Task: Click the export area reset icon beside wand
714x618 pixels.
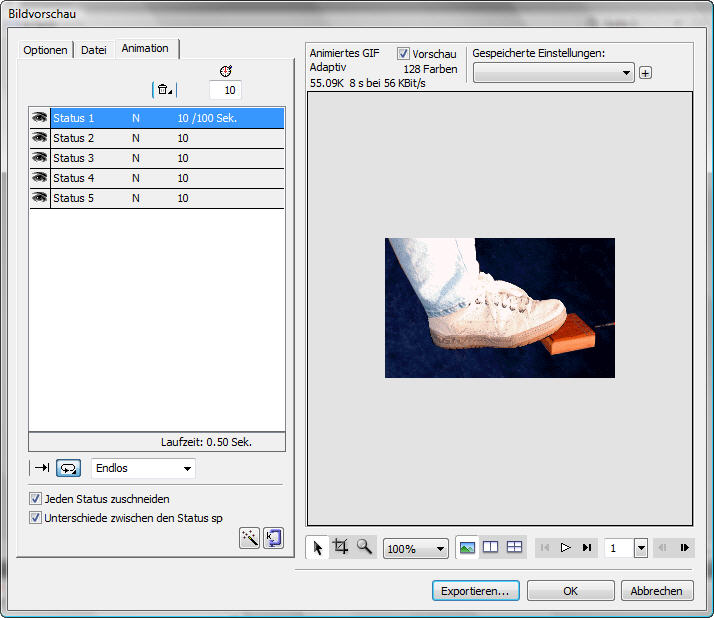Action: (x=274, y=538)
